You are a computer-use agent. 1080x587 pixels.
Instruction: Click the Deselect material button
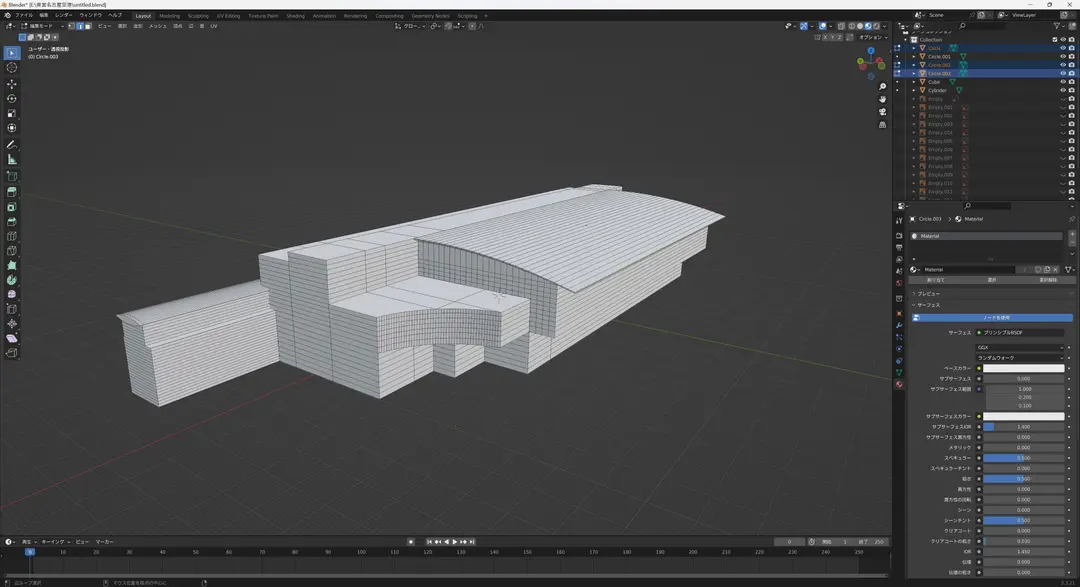coord(1047,280)
